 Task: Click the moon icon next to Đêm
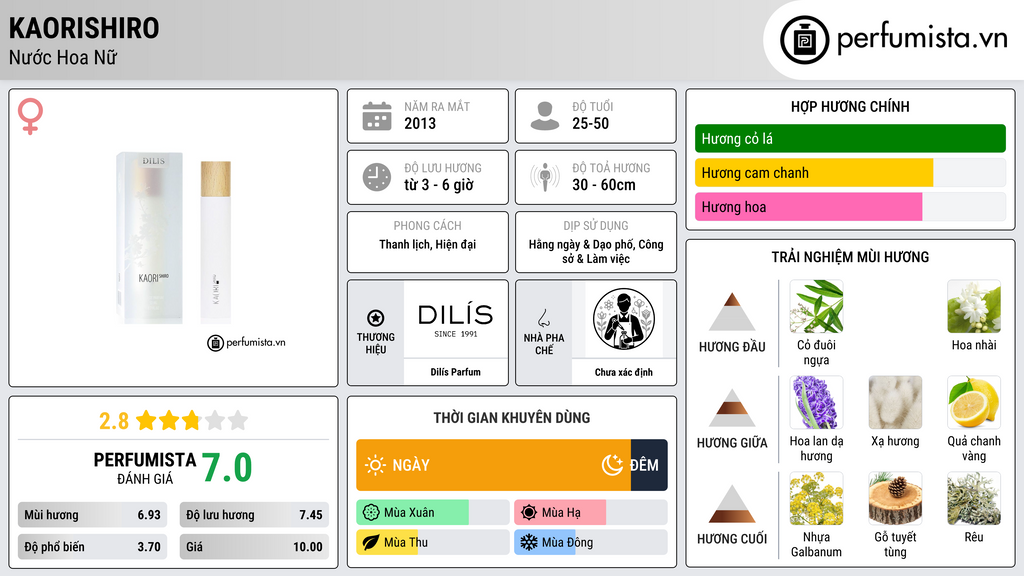click(612, 465)
